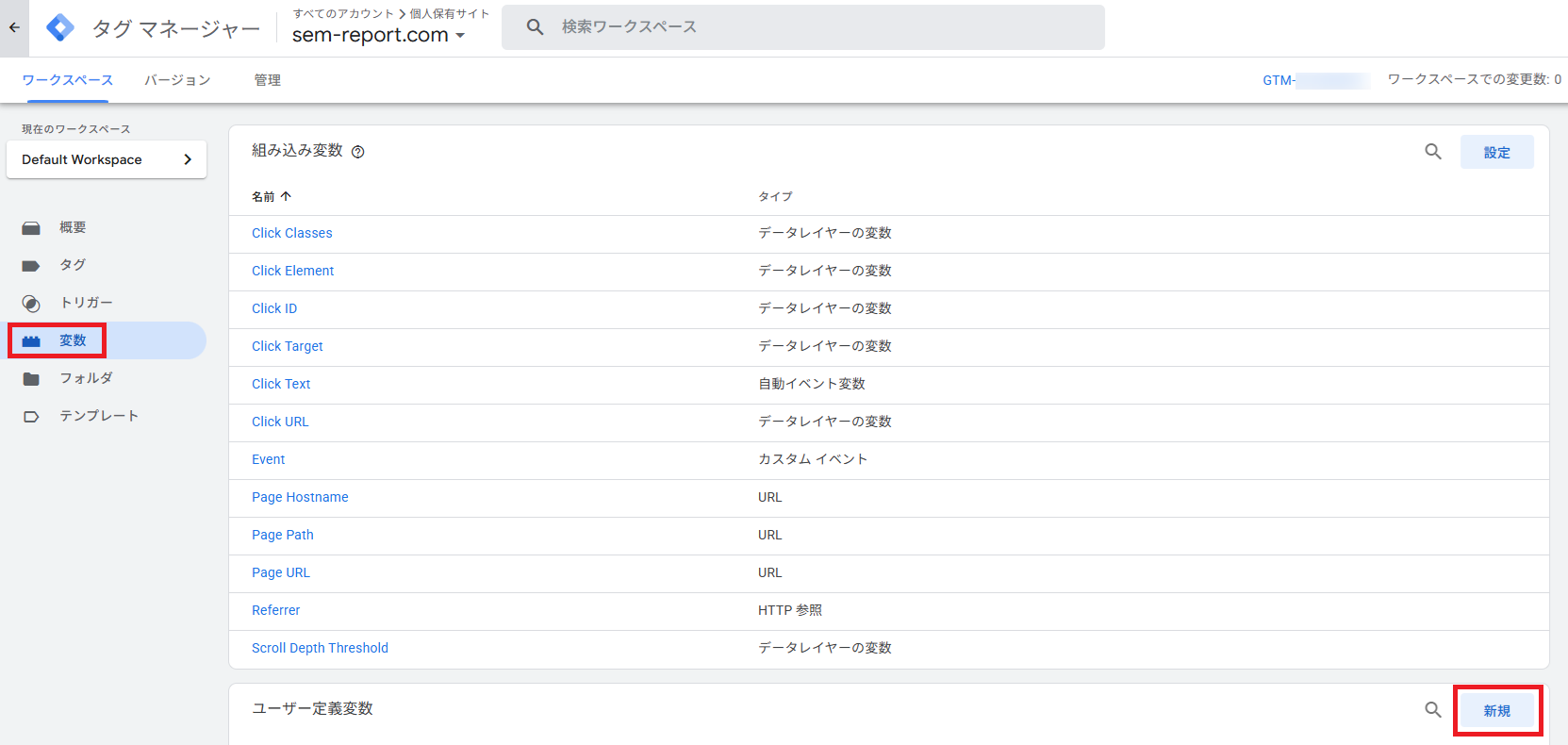Click the back arrow icon
1568x745 pixels.
(x=14, y=27)
